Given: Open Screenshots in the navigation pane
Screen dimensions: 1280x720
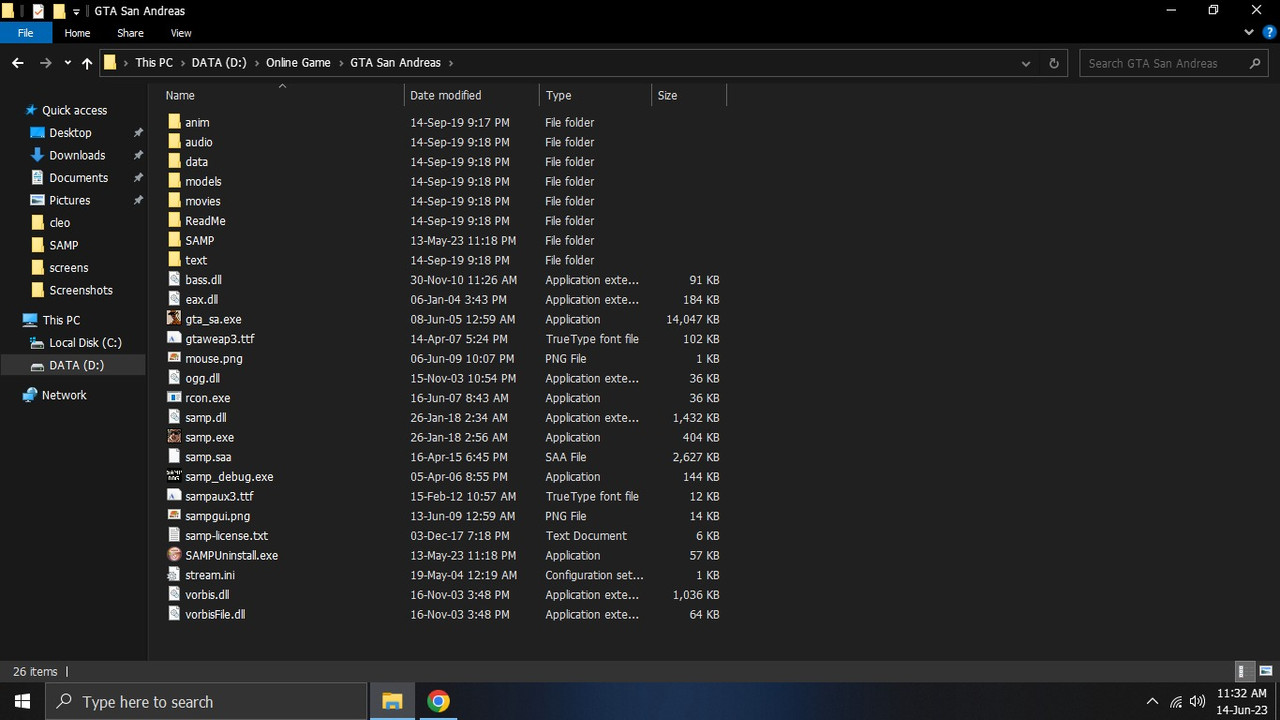Looking at the screenshot, I should point(81,290).
